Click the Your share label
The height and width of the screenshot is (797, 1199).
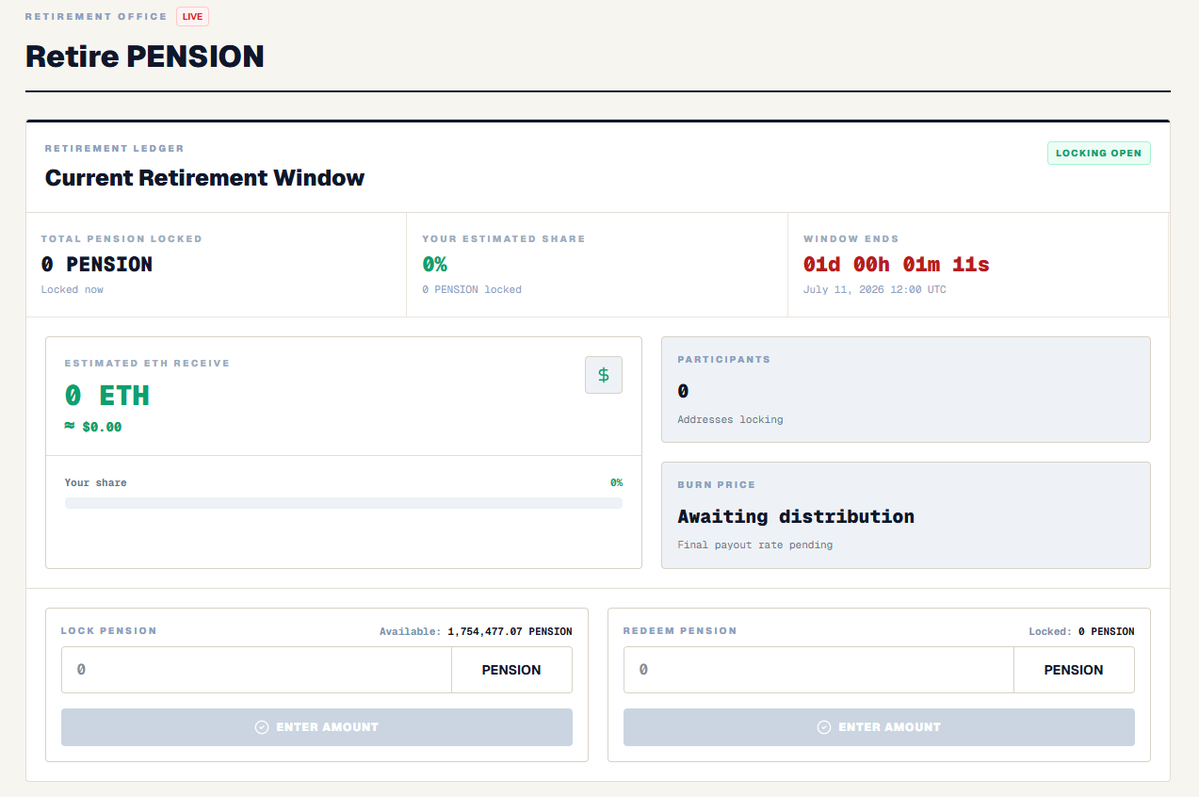coord(96,483)
